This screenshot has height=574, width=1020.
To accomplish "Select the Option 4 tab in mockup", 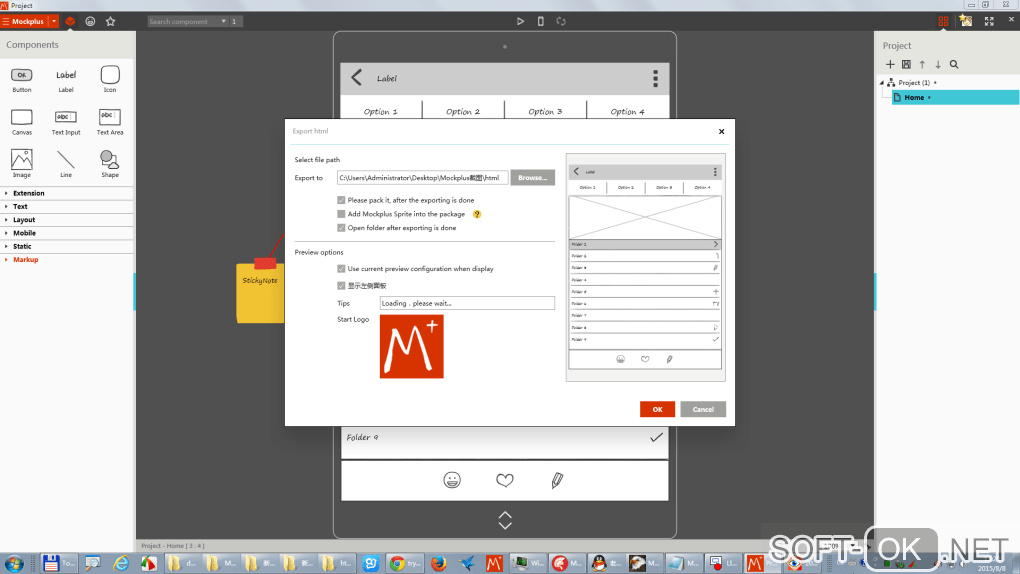I will (x=628, y=111).
